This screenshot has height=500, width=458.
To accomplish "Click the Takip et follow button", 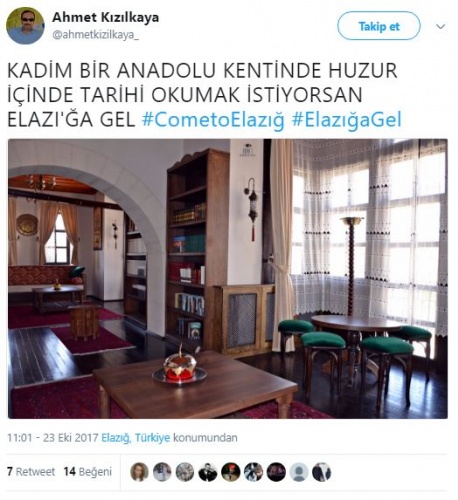I will (379, 26).
